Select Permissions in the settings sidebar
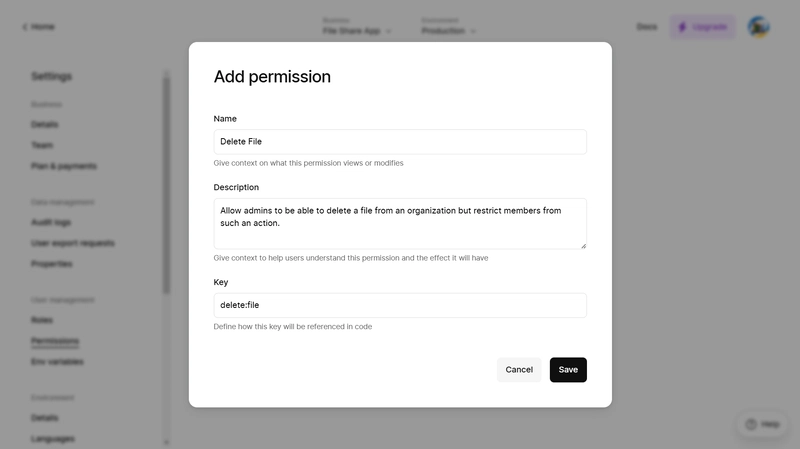Viewport: 800px width, 449px height. coord(55,341)
